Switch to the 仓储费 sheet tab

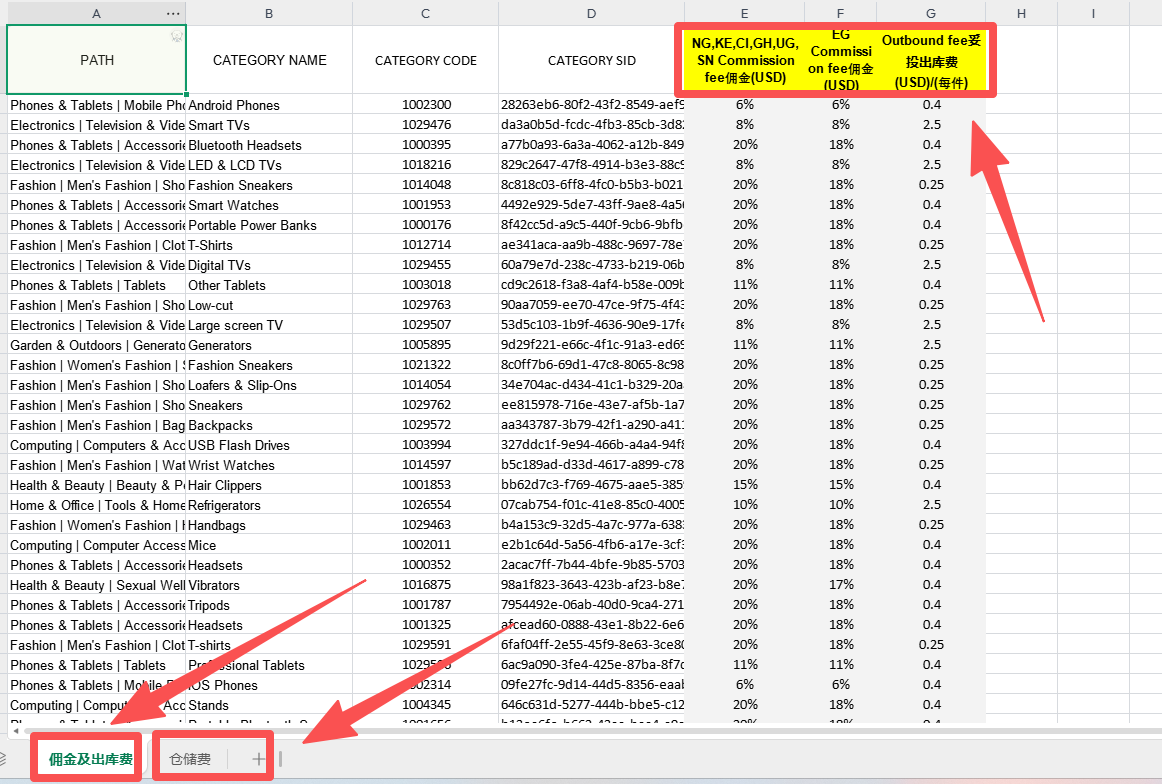190,759
